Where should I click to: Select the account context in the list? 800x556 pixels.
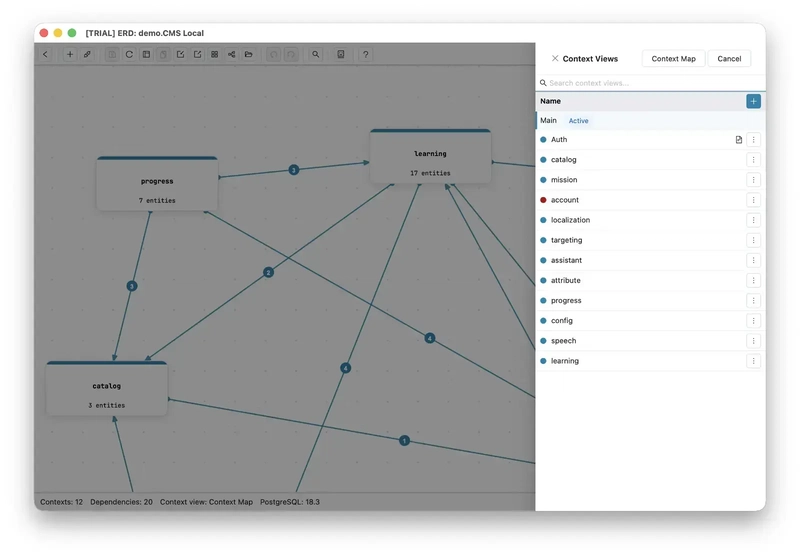[651, 200]
